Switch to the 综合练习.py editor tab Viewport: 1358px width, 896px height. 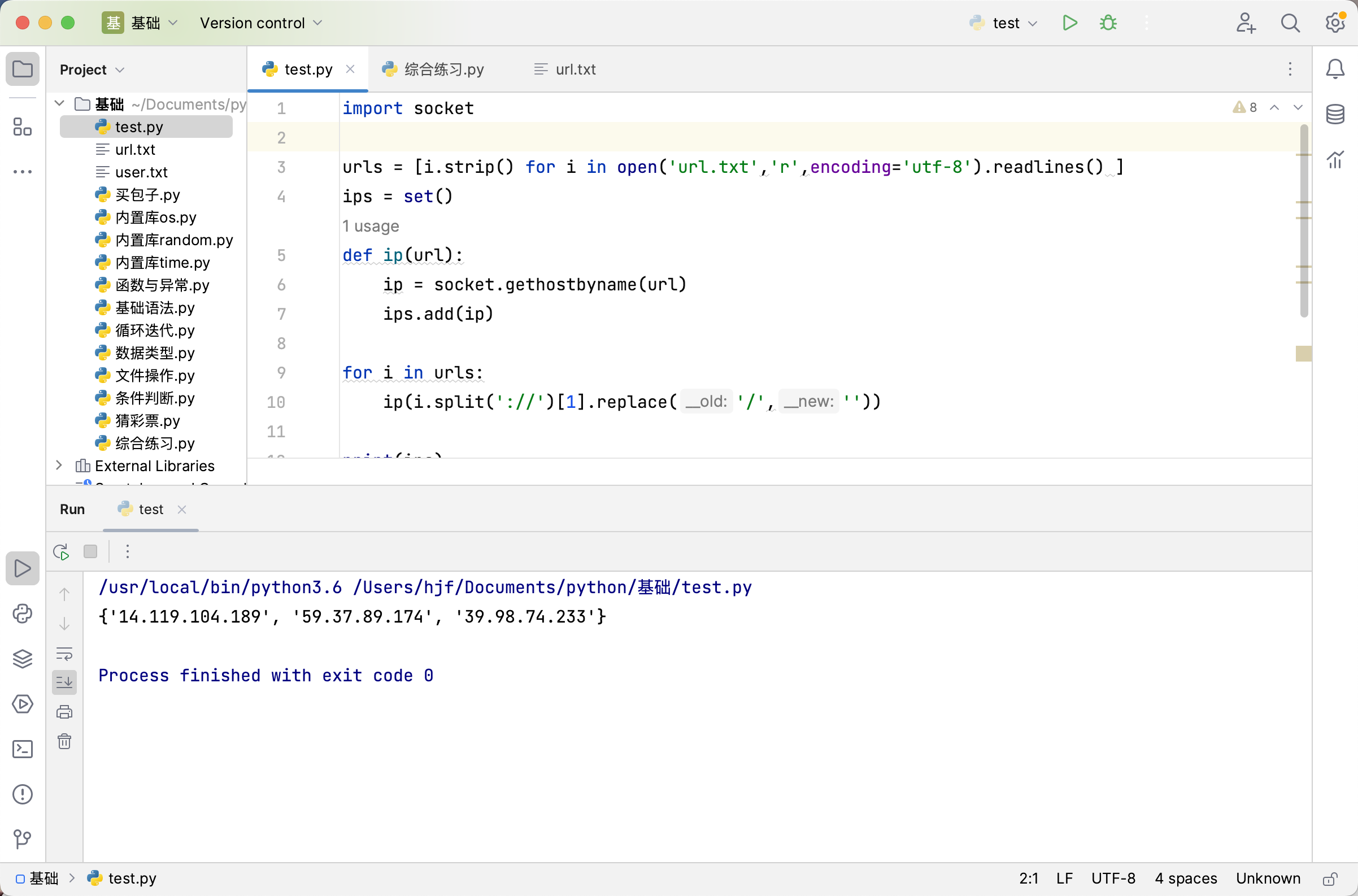tap(433, 69)
